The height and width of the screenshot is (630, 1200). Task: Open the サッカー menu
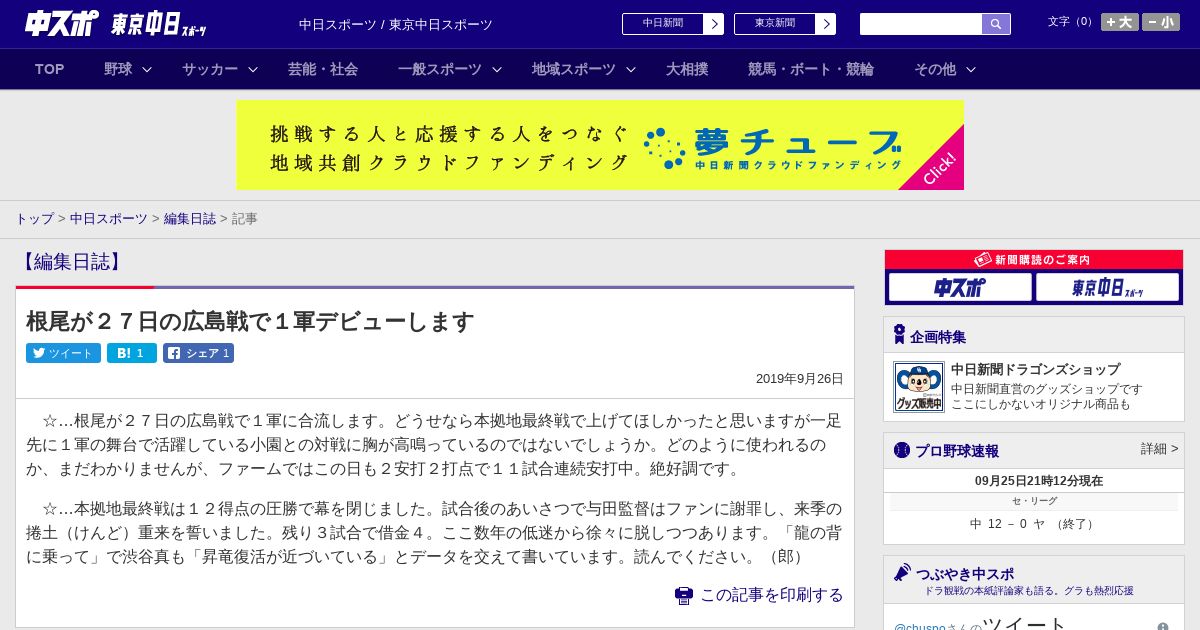coord(210,69)
